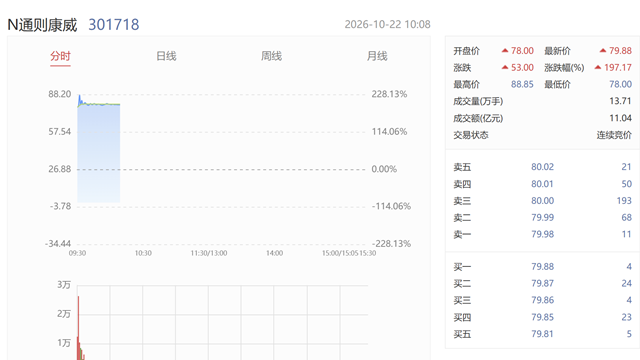Click the up arrow beside 最新价
The width and height of the screenshot is (640, 360).
click(x=603, y=51)
